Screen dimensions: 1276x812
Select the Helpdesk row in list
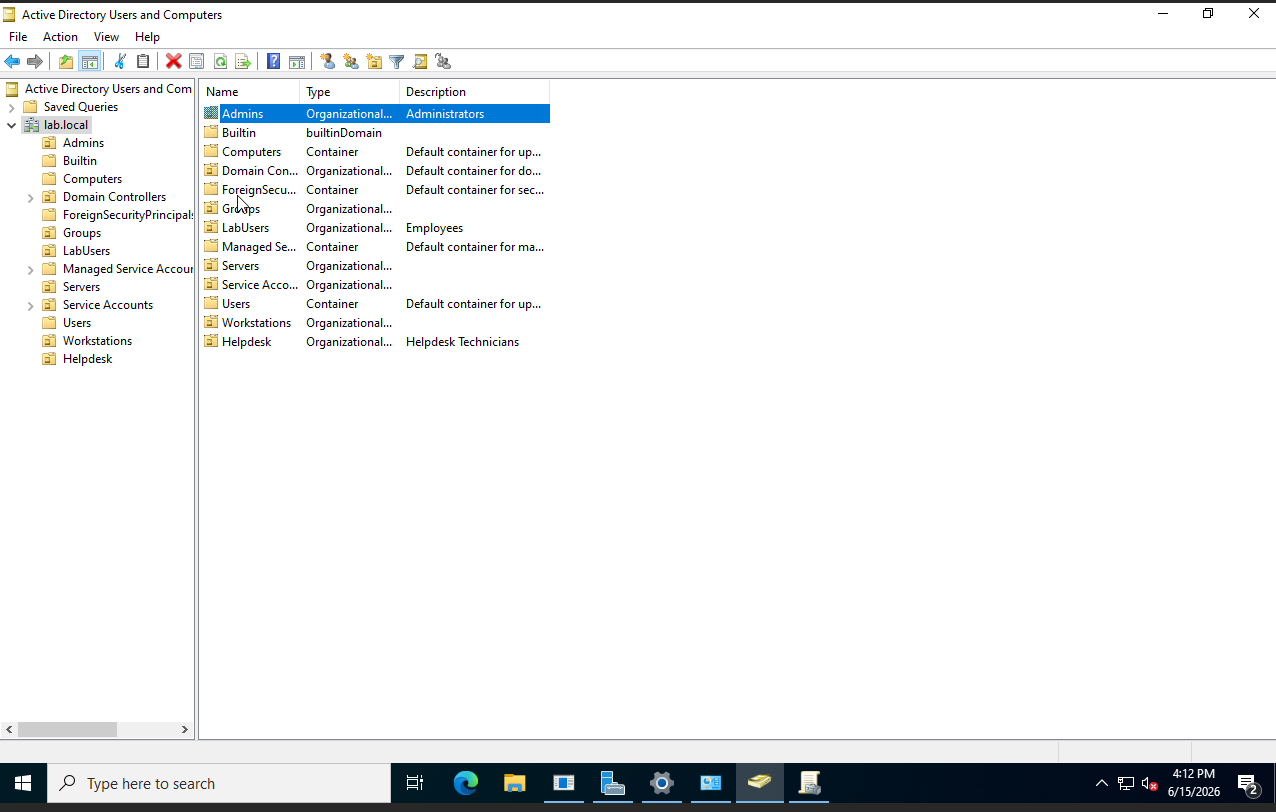(375, 342)
